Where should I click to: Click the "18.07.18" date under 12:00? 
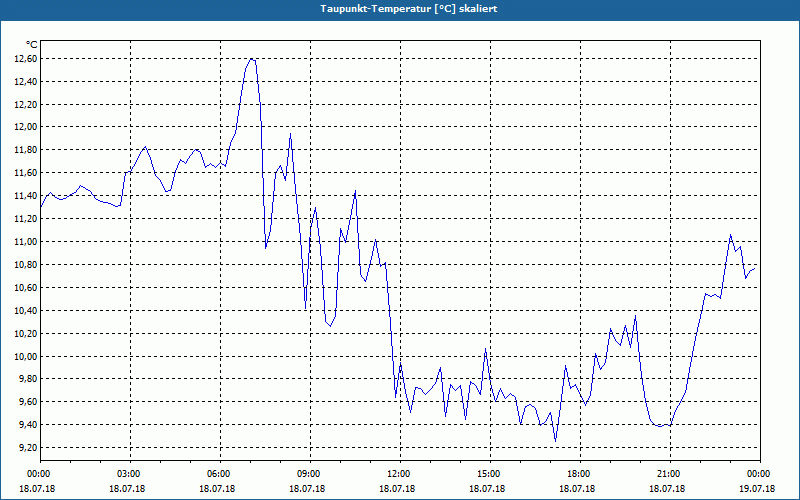397,489
